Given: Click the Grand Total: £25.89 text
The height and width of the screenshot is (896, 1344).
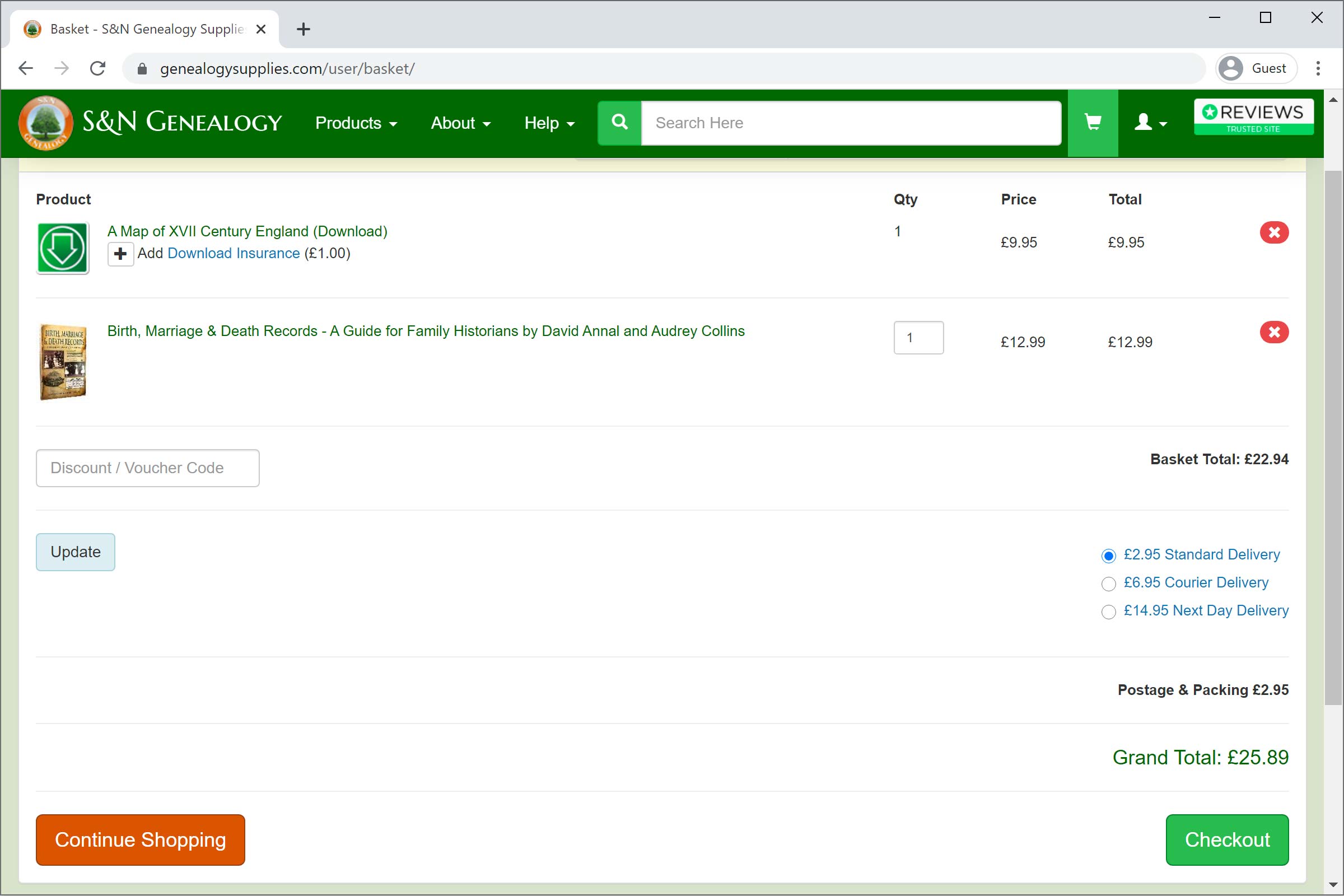Looking at the screenshot, I should tap(1200, 757).
